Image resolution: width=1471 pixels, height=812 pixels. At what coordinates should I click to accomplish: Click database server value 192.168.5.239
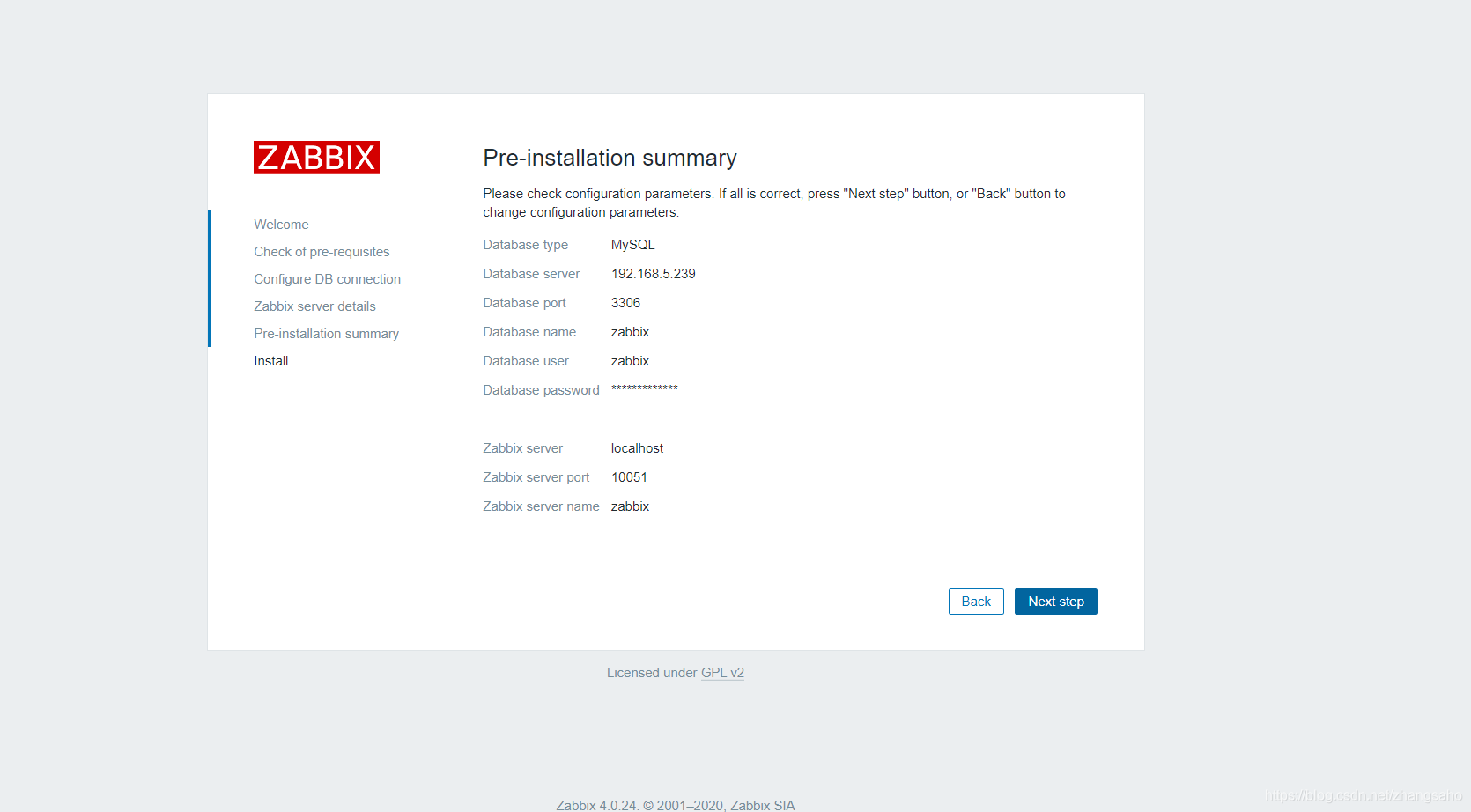pyautogui.click(x=653, y=274)
